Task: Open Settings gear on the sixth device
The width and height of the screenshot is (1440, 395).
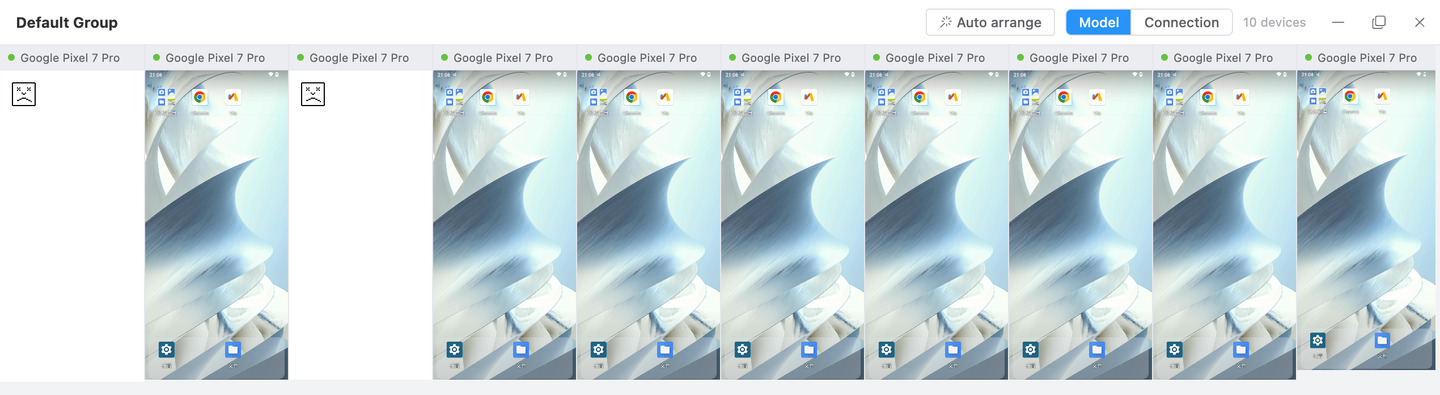Action: (x=742, y=349)
